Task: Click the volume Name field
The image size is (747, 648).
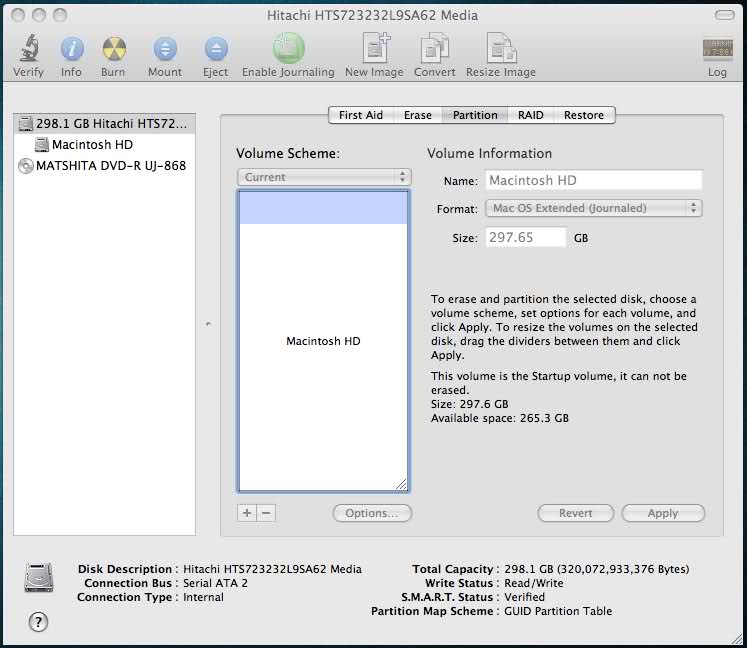Action: [x=594, y=181]
